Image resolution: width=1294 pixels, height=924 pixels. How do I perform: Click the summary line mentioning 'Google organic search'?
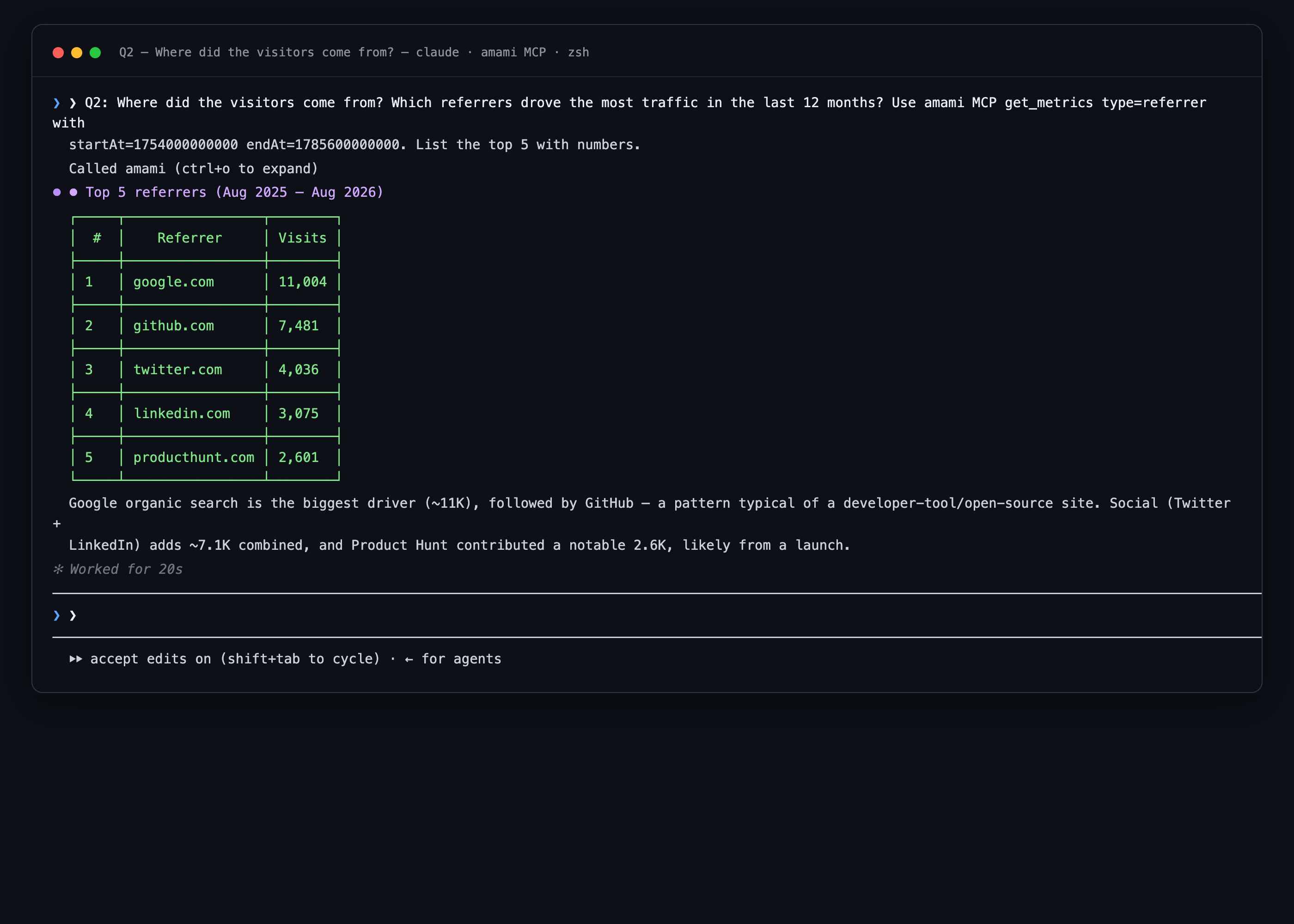649,504
